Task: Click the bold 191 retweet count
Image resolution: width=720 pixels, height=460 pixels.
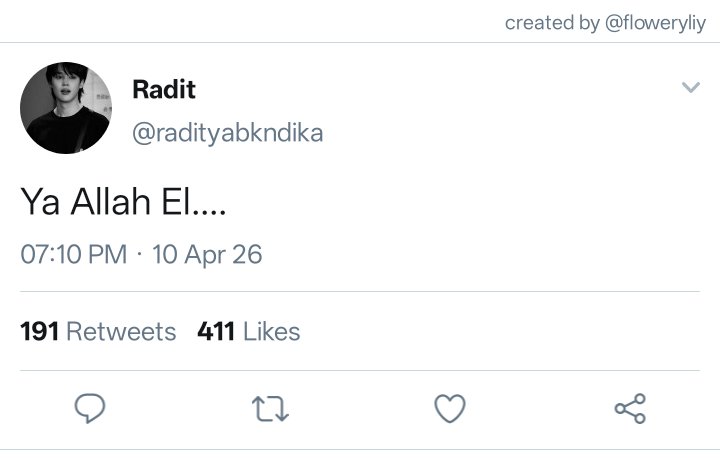Action: (x=40, y=331)
